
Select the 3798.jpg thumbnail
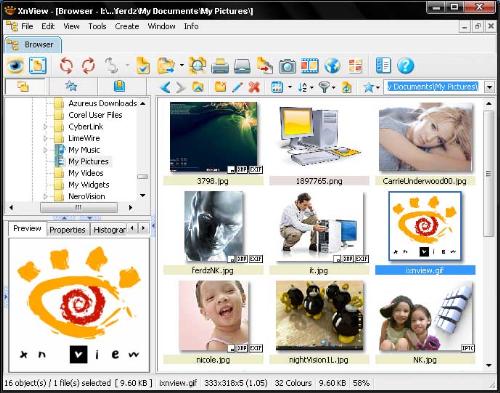coord(213,137)
